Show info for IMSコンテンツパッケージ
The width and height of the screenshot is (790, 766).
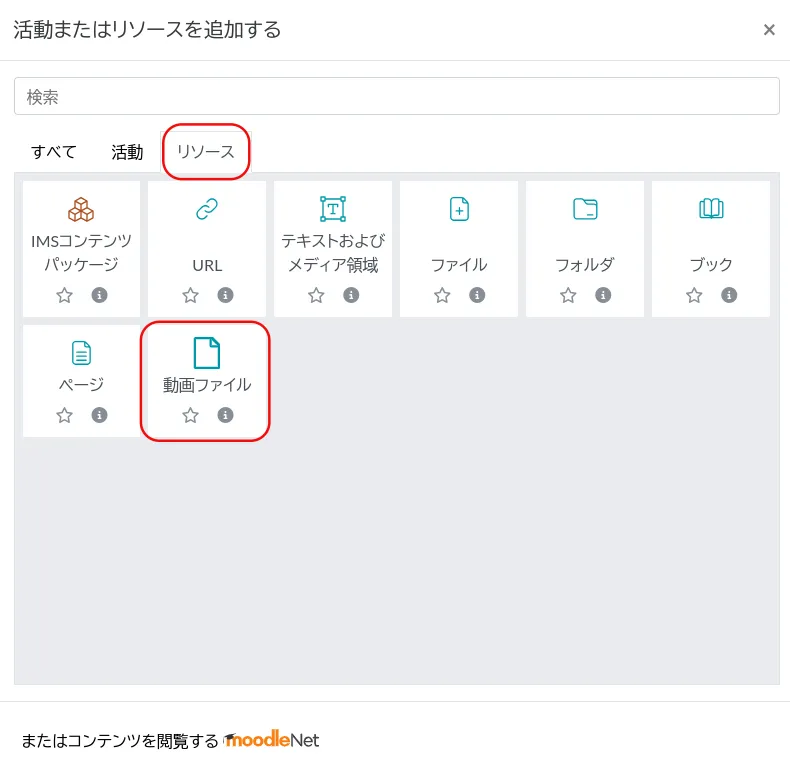coord(99,295)
